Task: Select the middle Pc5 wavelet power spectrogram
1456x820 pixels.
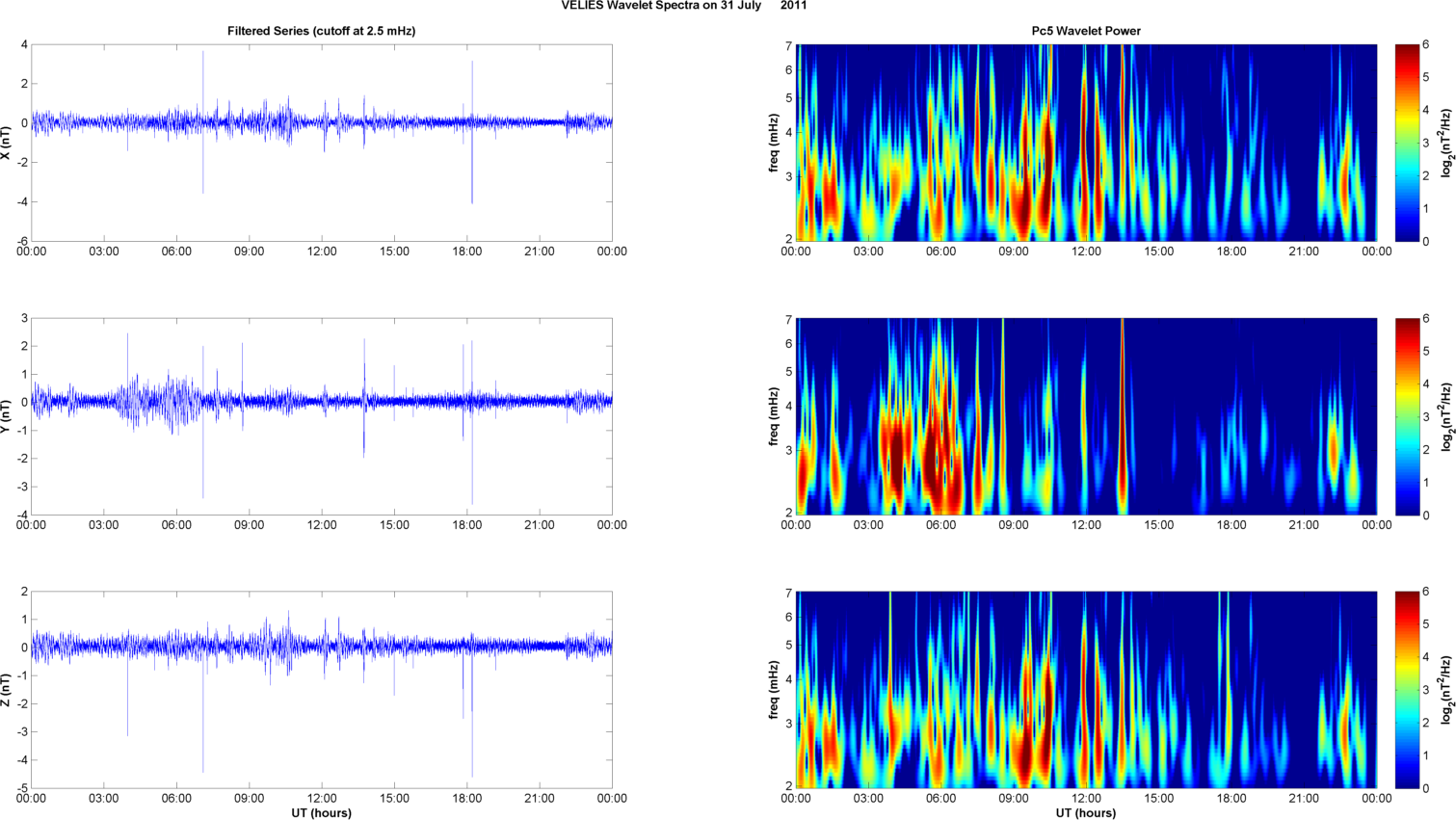Action: point(1086,416)
